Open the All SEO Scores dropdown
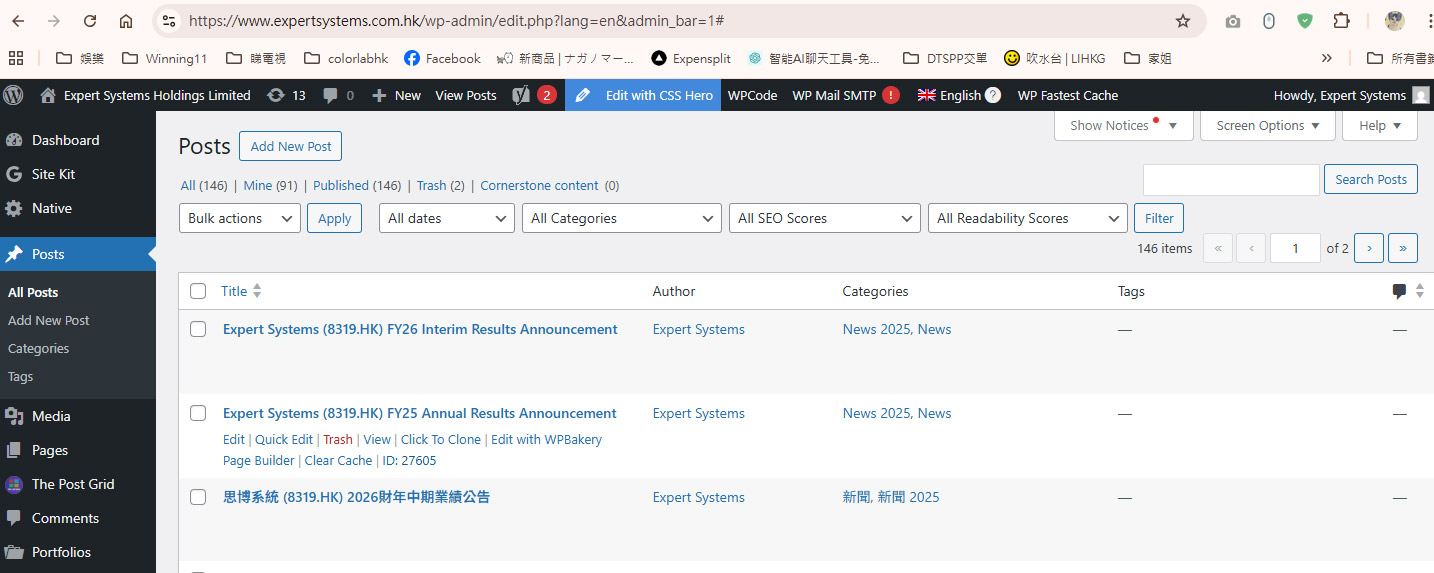 (x=824, y=218)
